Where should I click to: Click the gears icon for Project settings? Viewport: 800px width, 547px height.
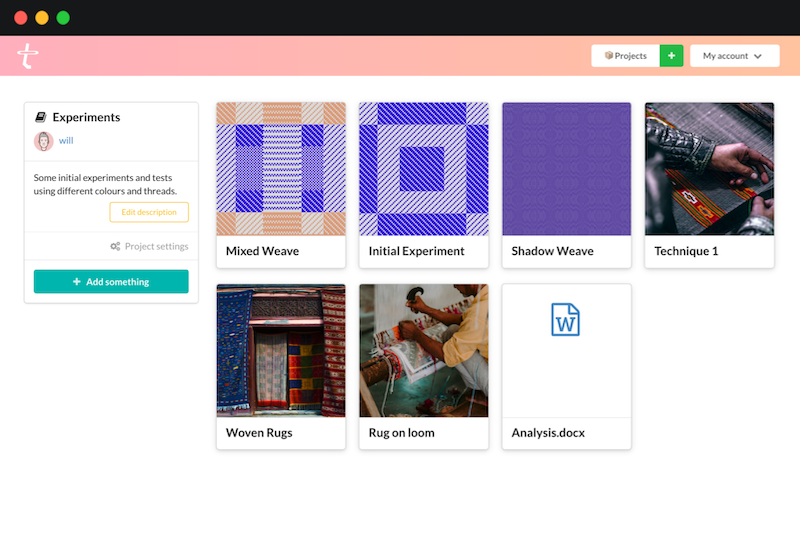115,246
